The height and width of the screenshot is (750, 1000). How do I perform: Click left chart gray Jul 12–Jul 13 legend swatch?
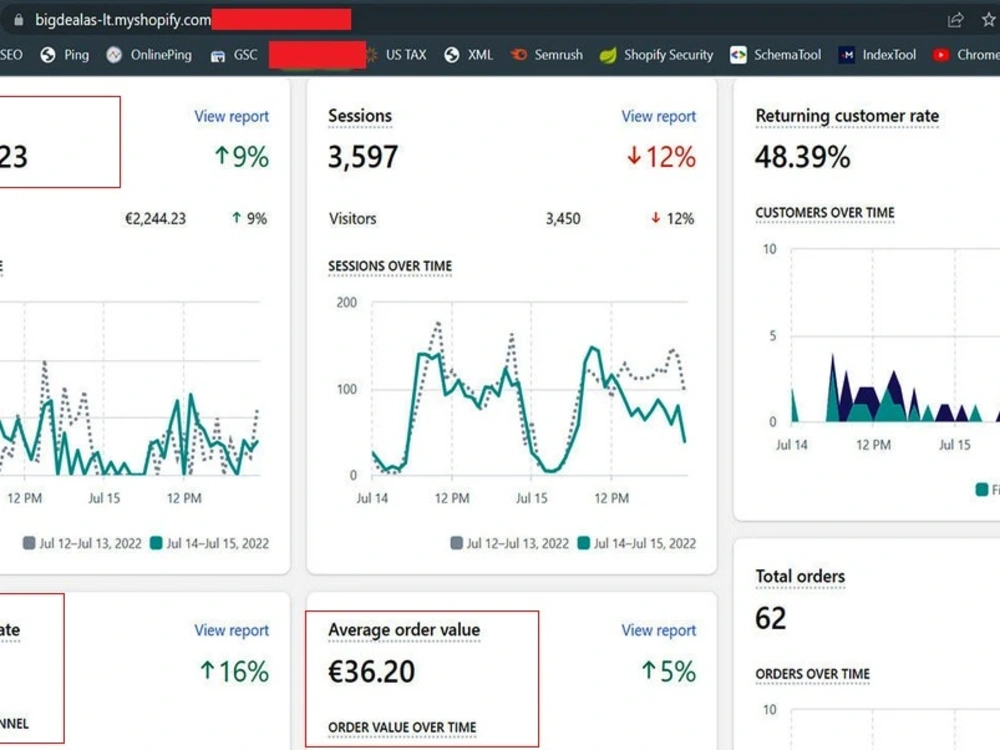click(x=29, y=543)
